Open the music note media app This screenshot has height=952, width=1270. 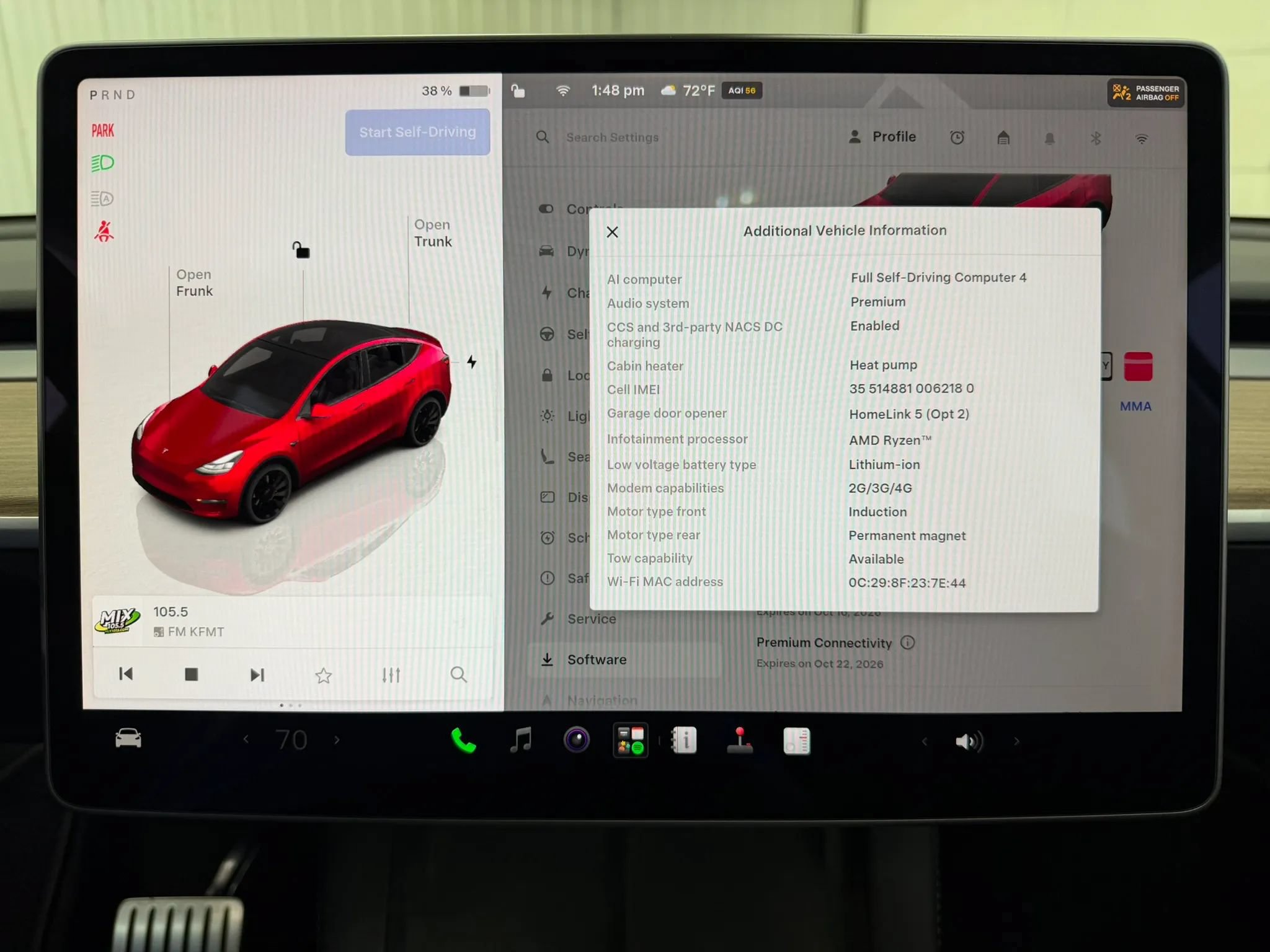[520, 740]
